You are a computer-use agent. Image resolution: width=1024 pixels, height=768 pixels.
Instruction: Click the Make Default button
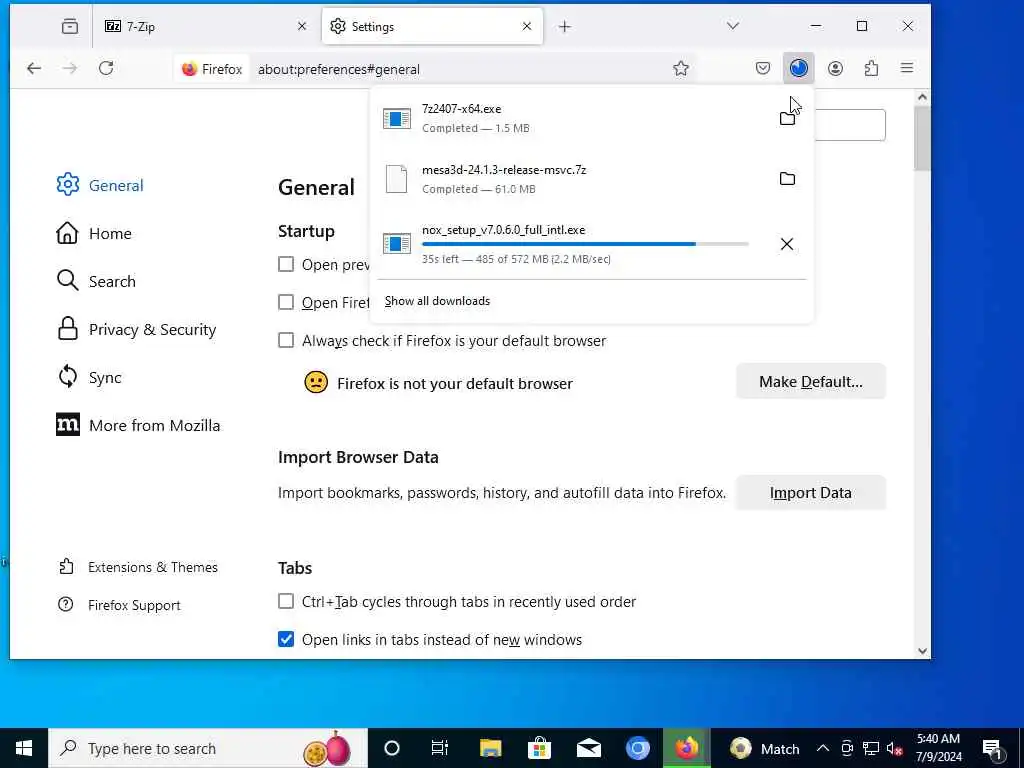[x=810, y=381]
